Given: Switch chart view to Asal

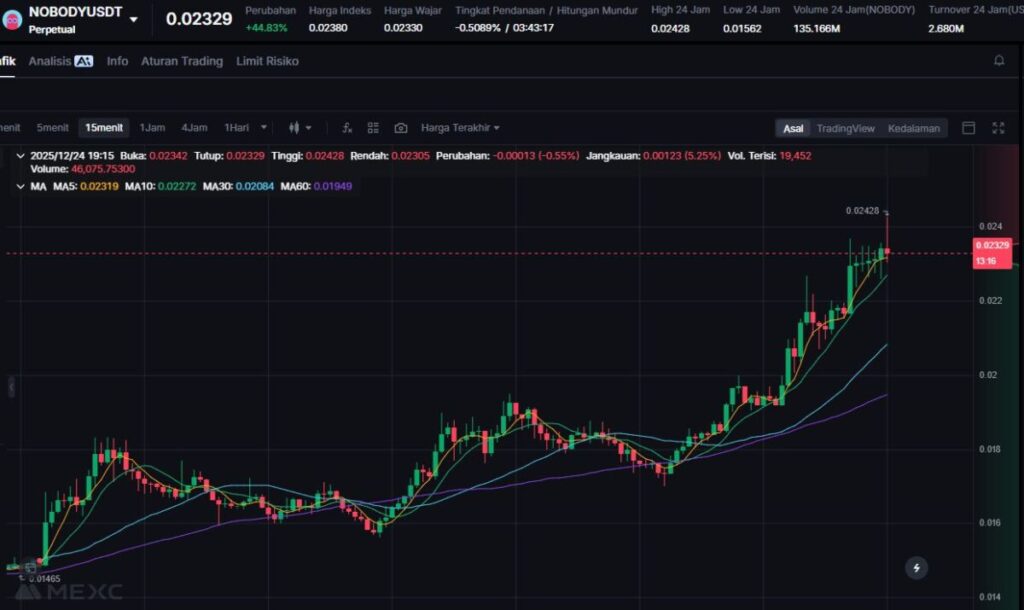Looking at the screenshot, I should [x=793, y=128].
